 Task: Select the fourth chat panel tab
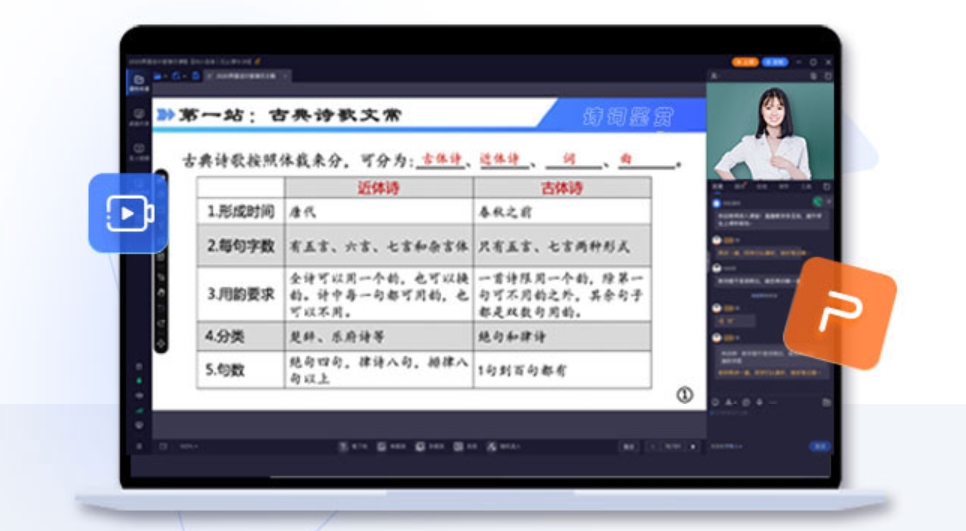point(784,186)
